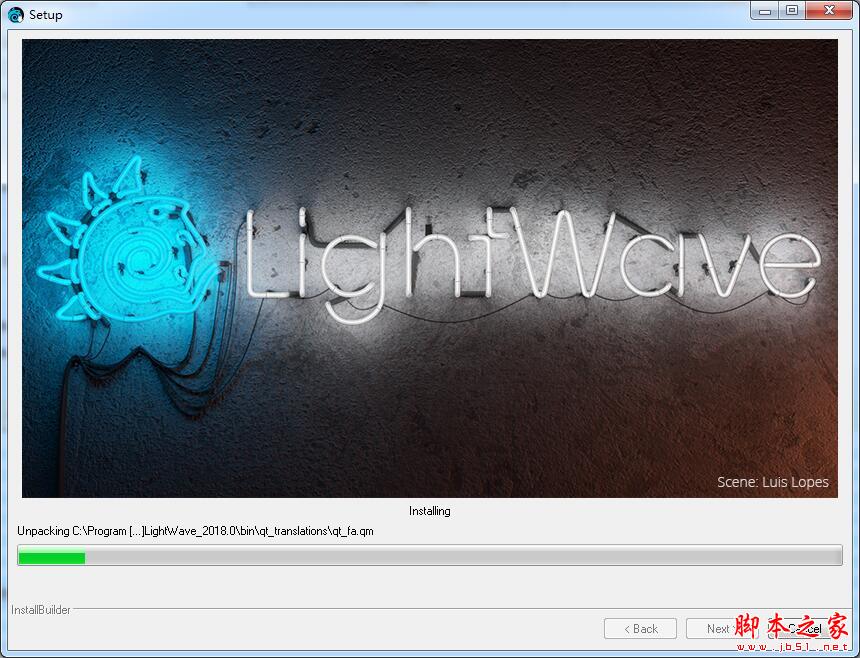The width and height of the screenshot is (860, 658).
Task: Click the 'InstallBuilder' label
Action: 41,610
